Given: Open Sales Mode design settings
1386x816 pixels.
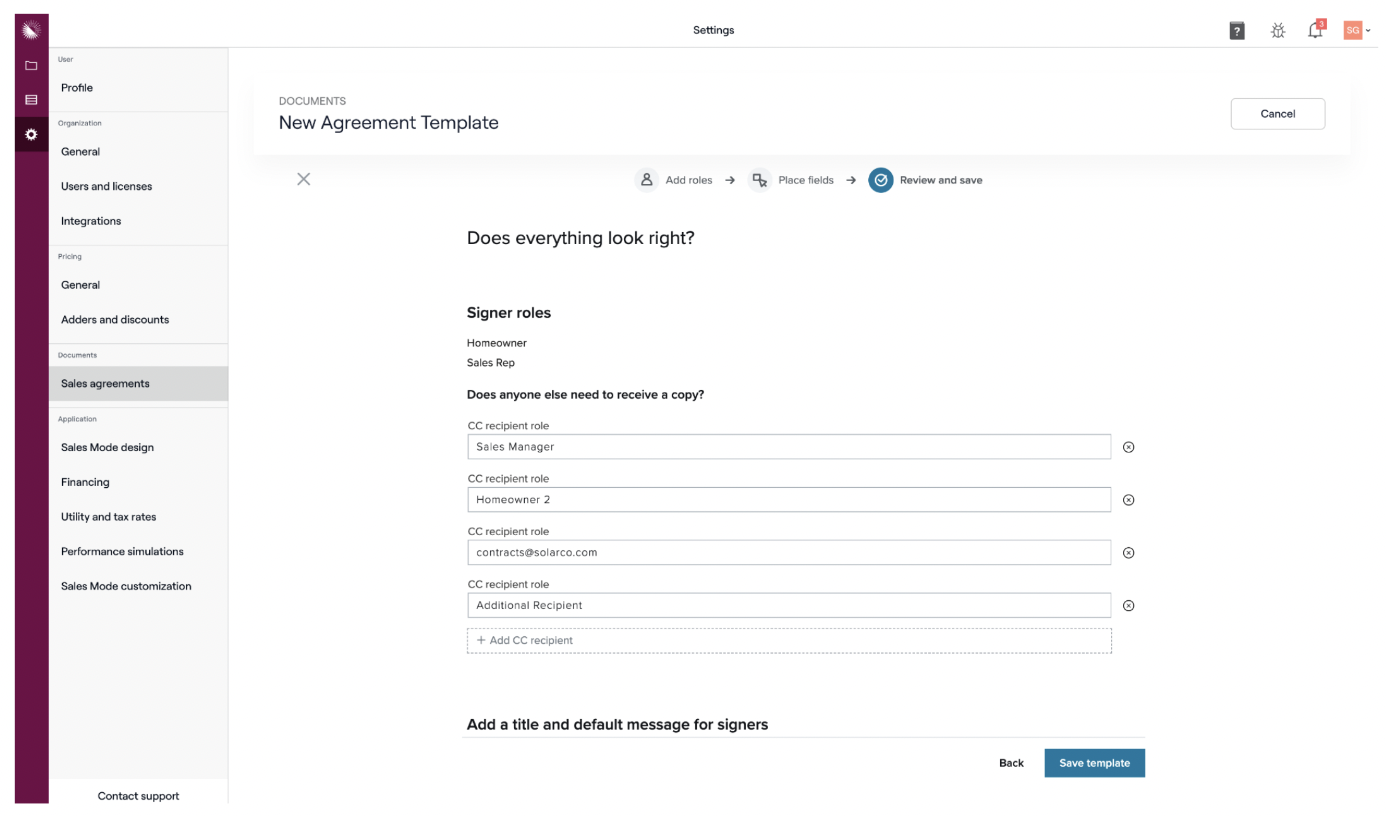Looking at the screenshot, I should click(107, 447).
